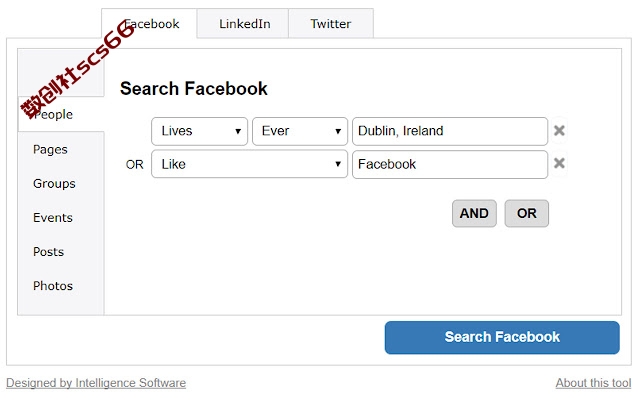Screen dimensions: 640x400
Task: Select the Facebook tab
Action: tap(149, 24)
